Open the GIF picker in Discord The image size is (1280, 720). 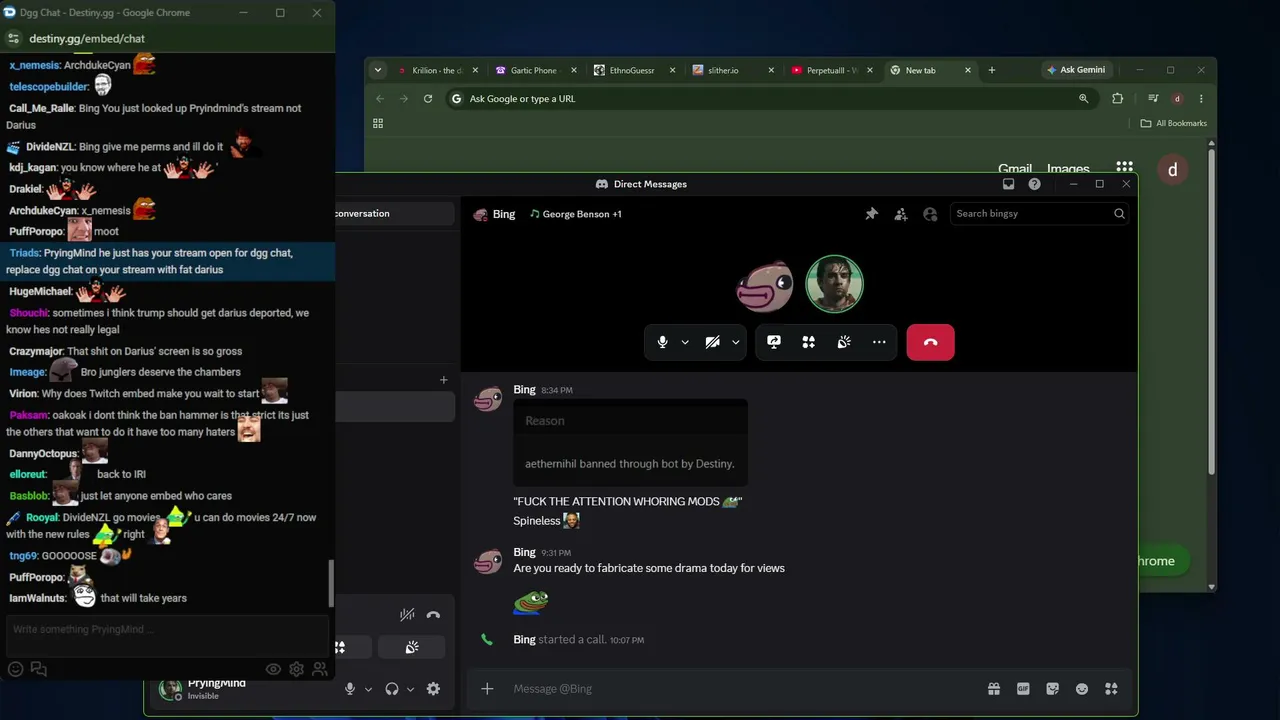(x=1023, y=689)
